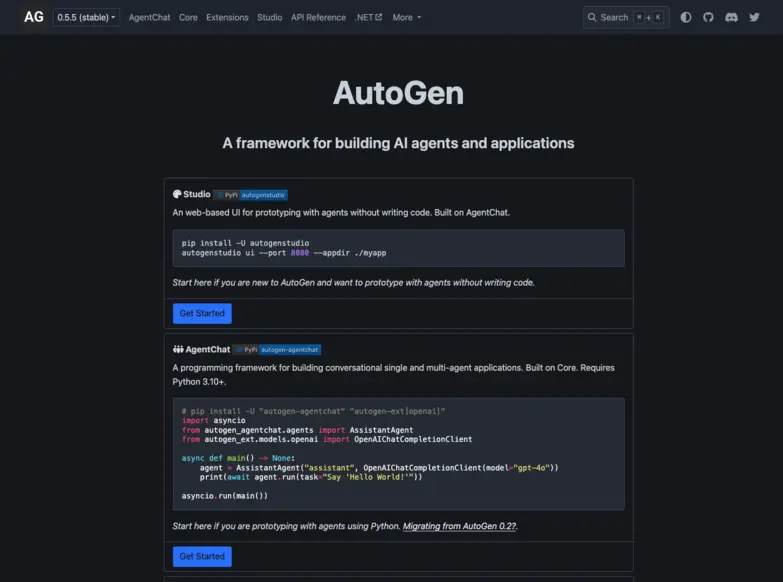
Task: Click the AgentChat people icon
Action: [x=178, y=349]
